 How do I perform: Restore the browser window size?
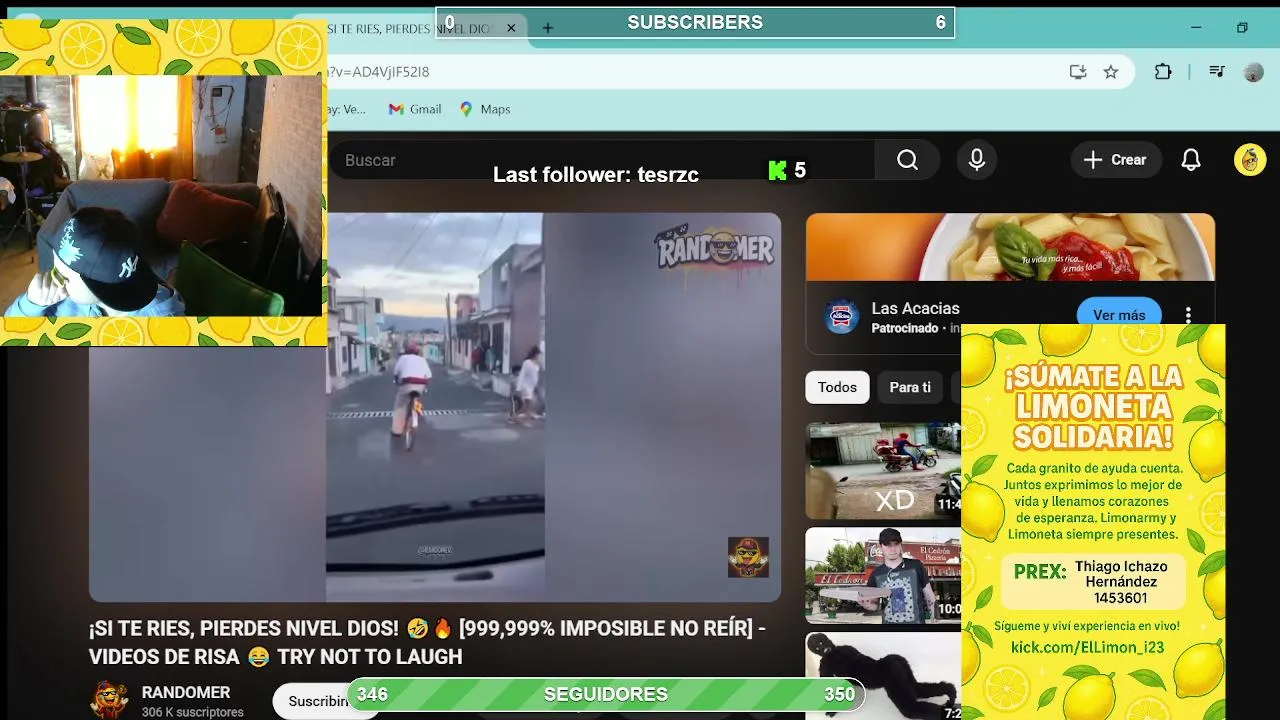point(1242,28)
